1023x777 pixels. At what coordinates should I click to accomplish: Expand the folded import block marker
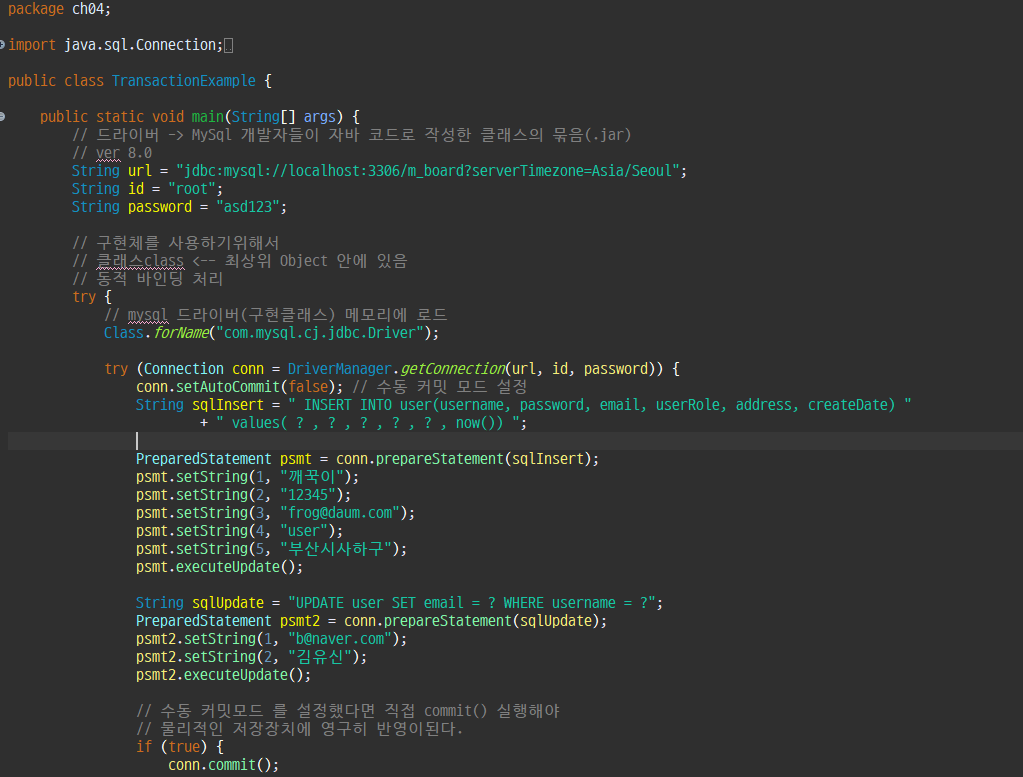2,45
